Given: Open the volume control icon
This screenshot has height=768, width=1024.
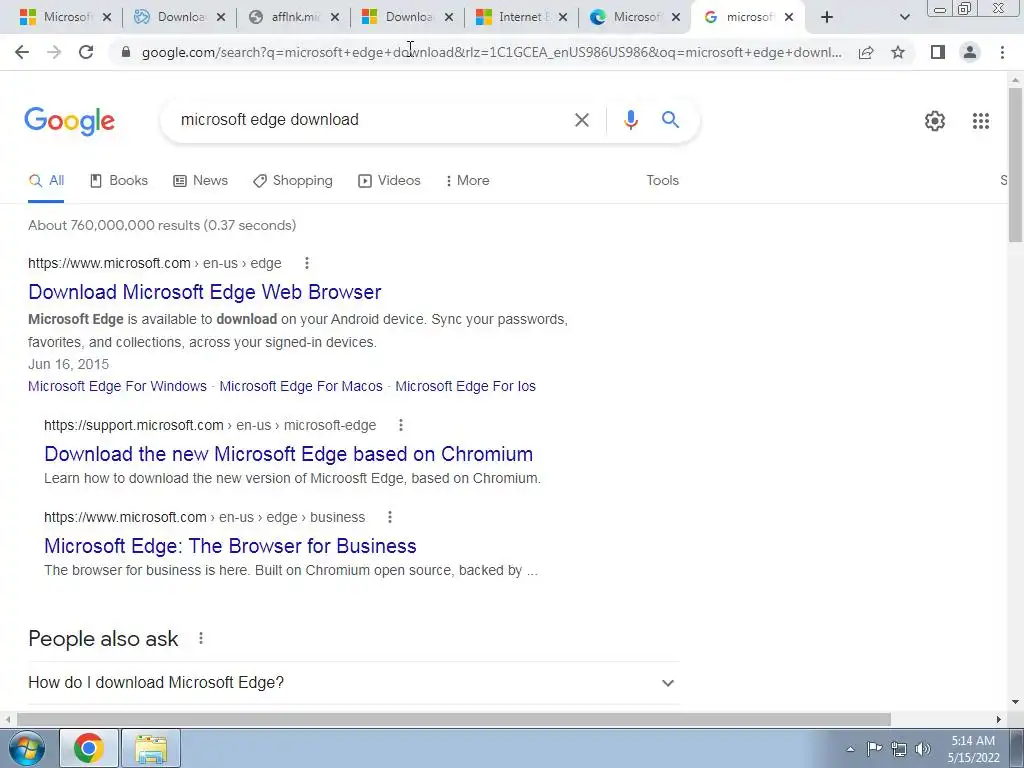Looking at the screenshot, I should [x=923, y=749].
